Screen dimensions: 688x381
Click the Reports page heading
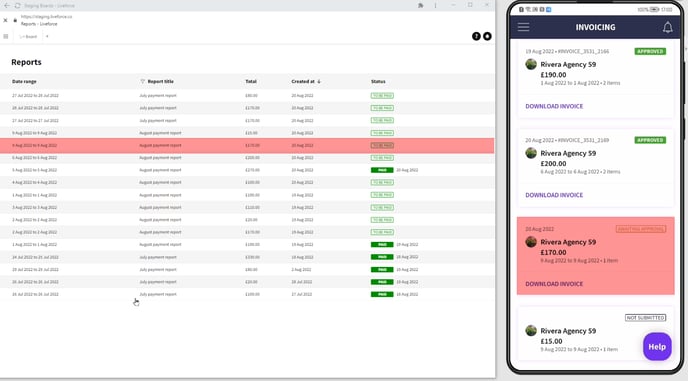point(26,62)
